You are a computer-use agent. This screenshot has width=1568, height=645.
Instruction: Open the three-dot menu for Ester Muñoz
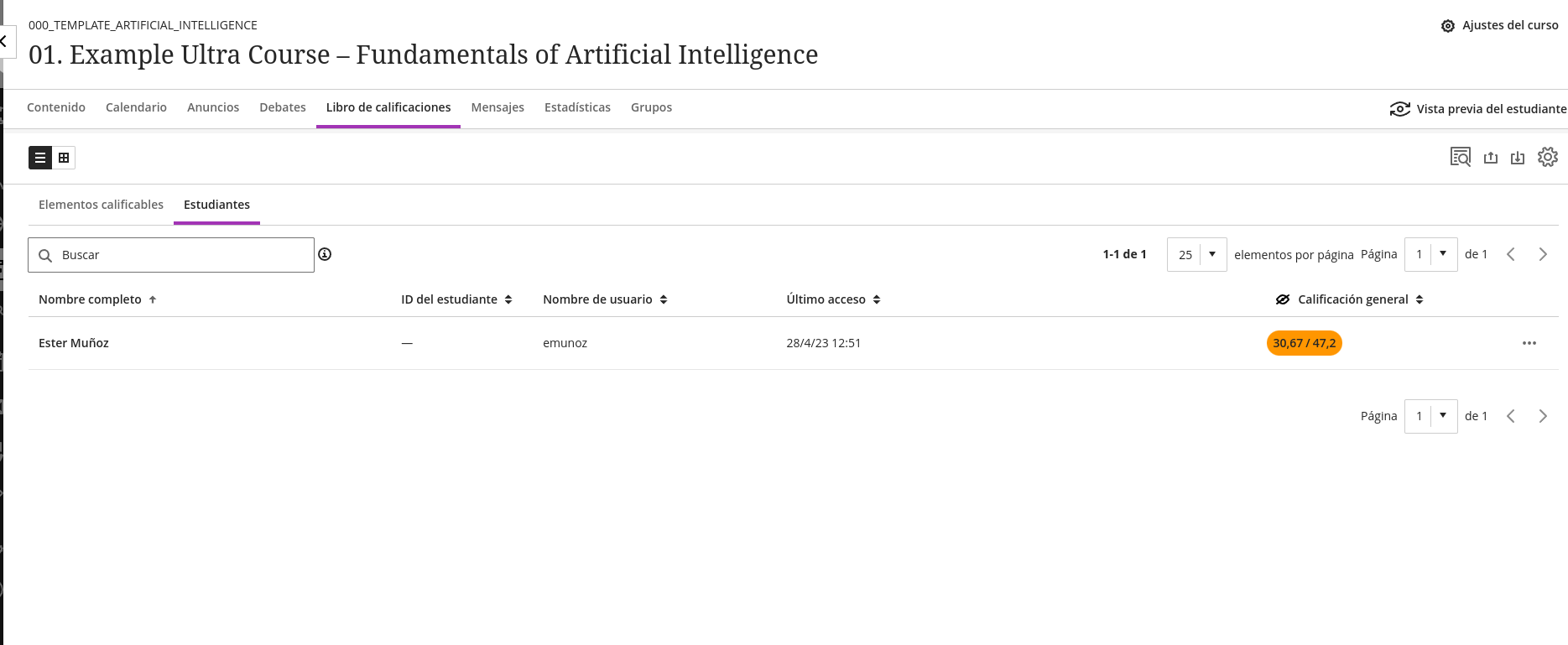coord(1529,343)
